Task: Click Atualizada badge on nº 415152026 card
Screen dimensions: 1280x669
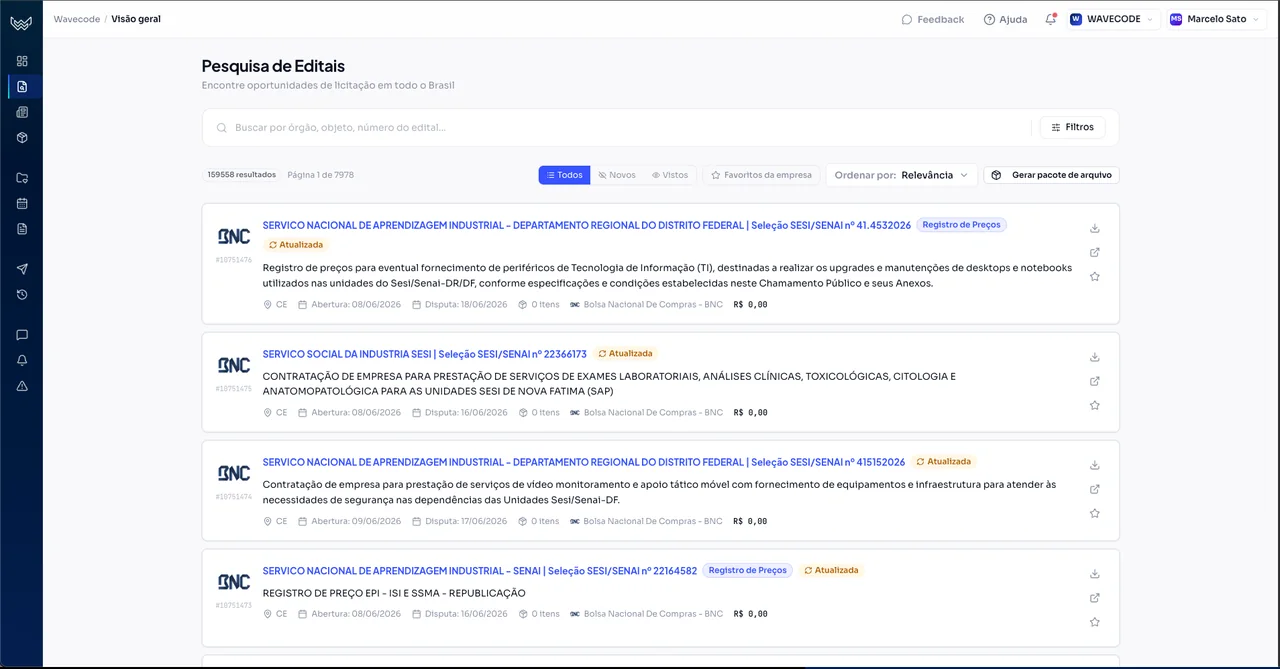Action: point(943,462)
